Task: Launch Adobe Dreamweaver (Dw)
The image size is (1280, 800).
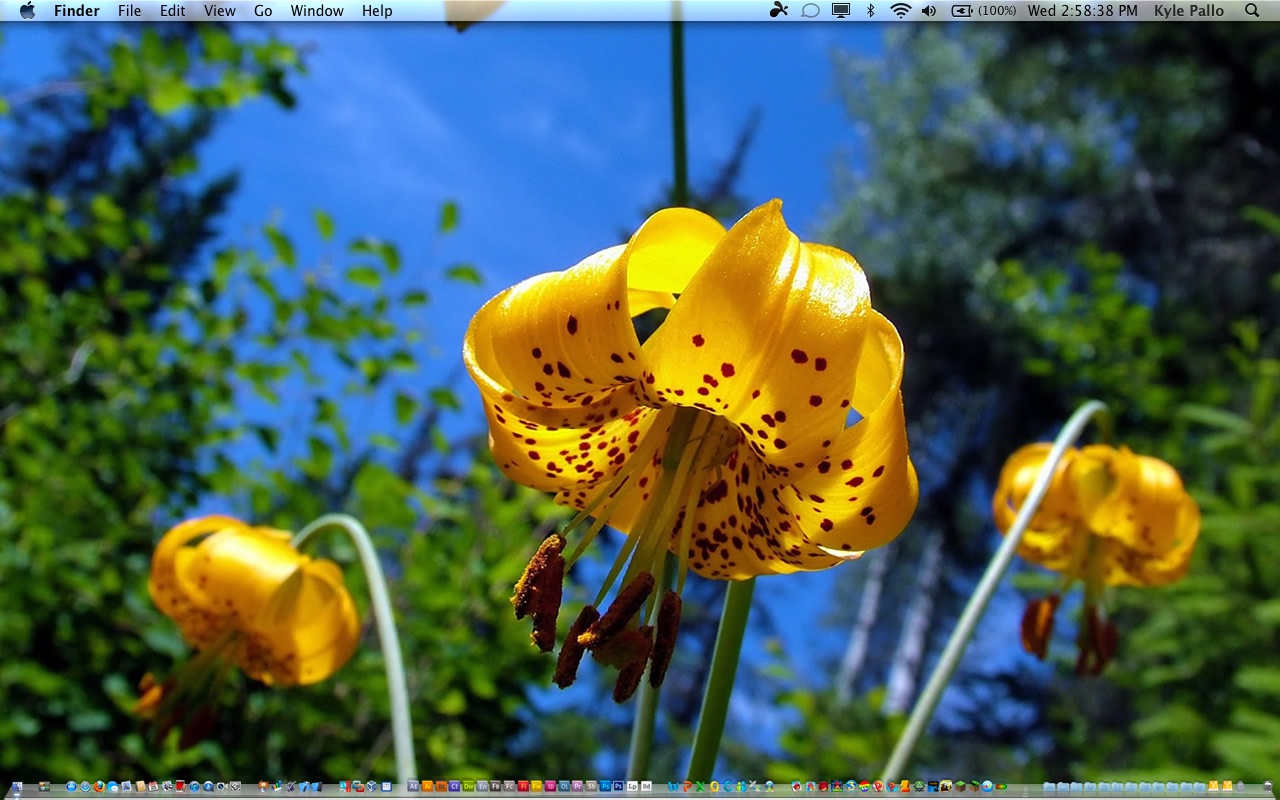Action: [468, 786]
